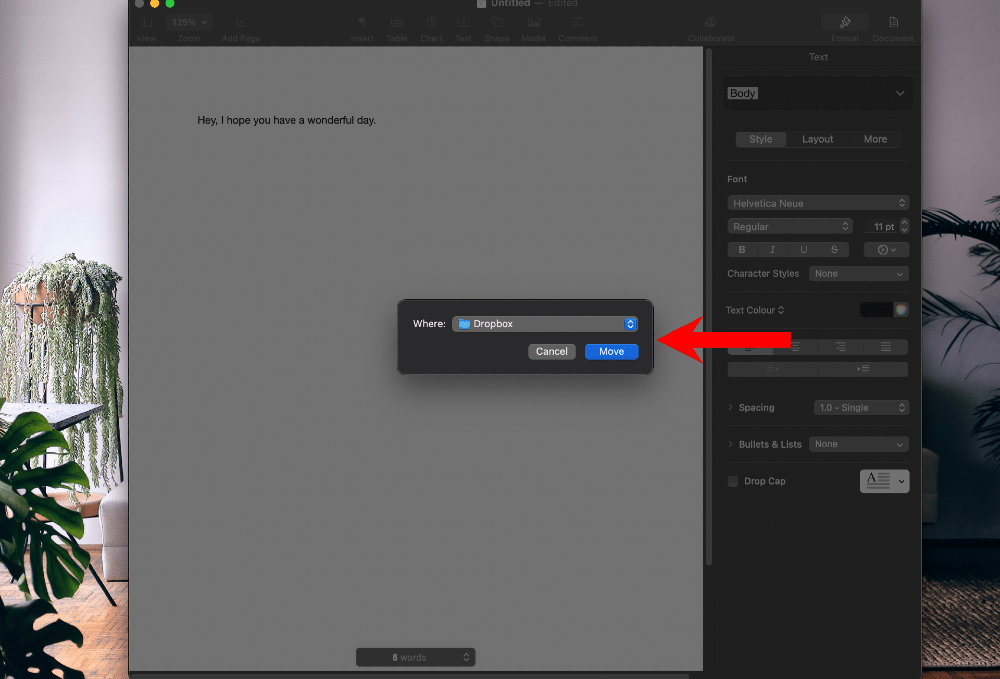Toggle Underline formatting

(804, 249)
